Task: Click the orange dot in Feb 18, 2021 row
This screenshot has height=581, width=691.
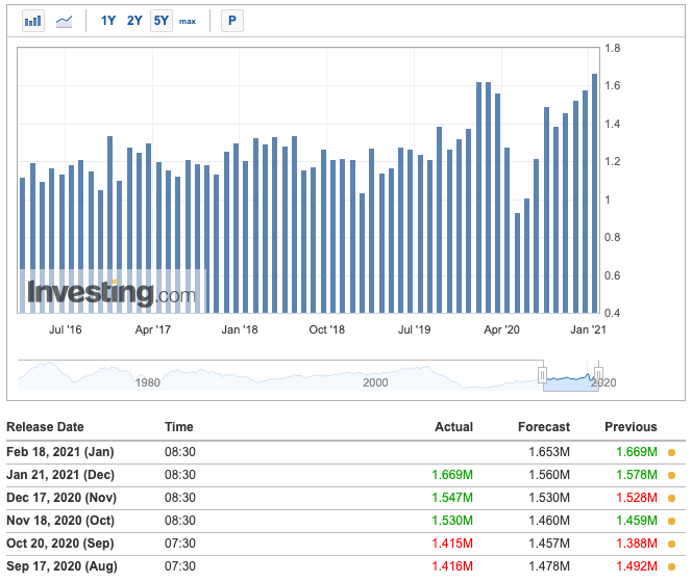Action: [672, 452]
